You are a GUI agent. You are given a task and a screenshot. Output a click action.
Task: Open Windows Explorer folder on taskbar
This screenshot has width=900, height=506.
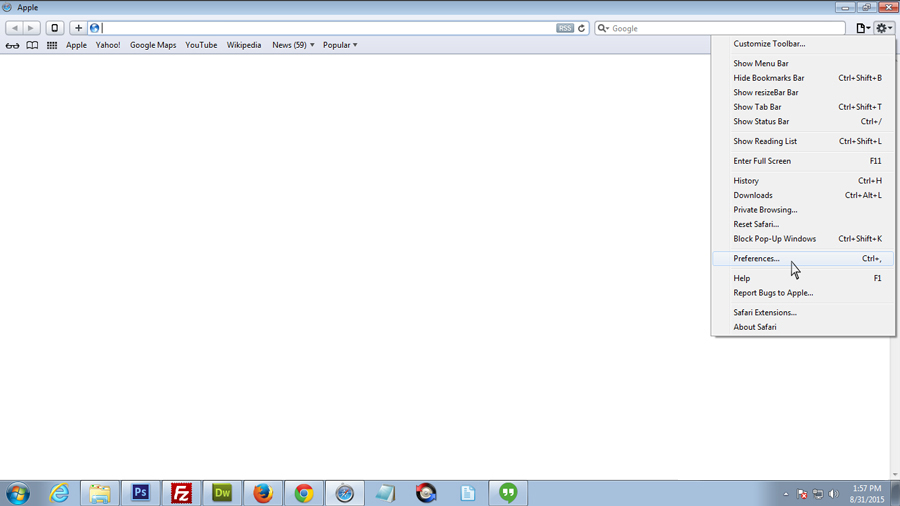(x=100, y=493)
